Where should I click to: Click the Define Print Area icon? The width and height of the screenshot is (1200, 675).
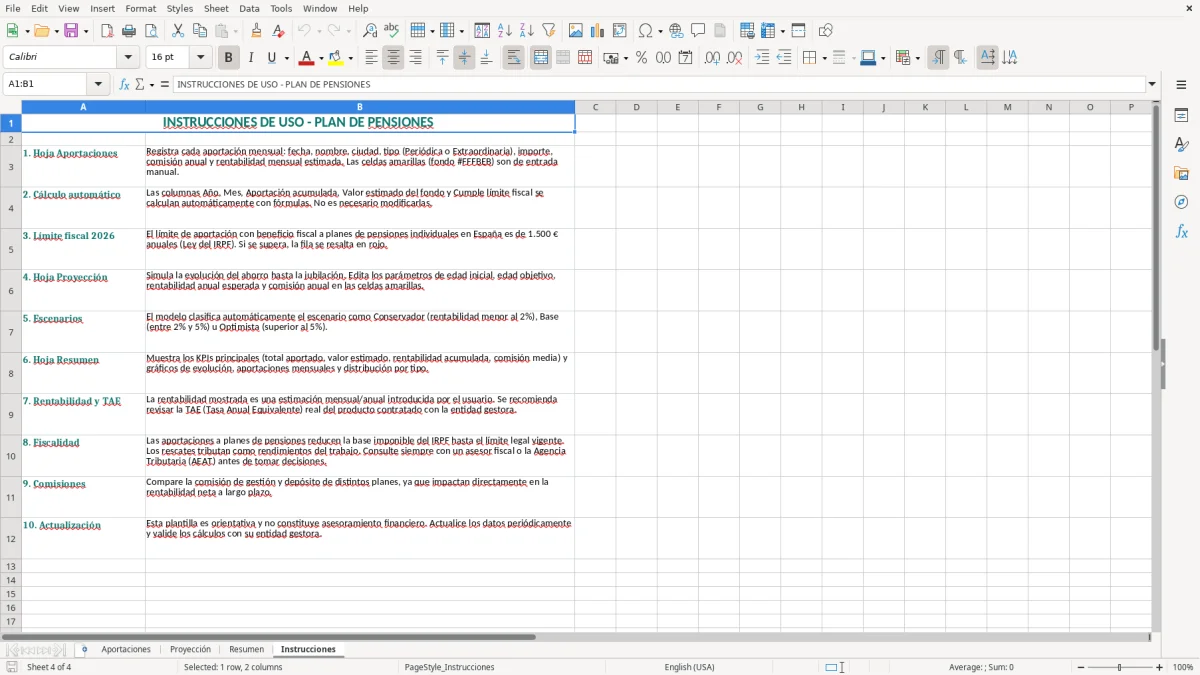(747, 31)
